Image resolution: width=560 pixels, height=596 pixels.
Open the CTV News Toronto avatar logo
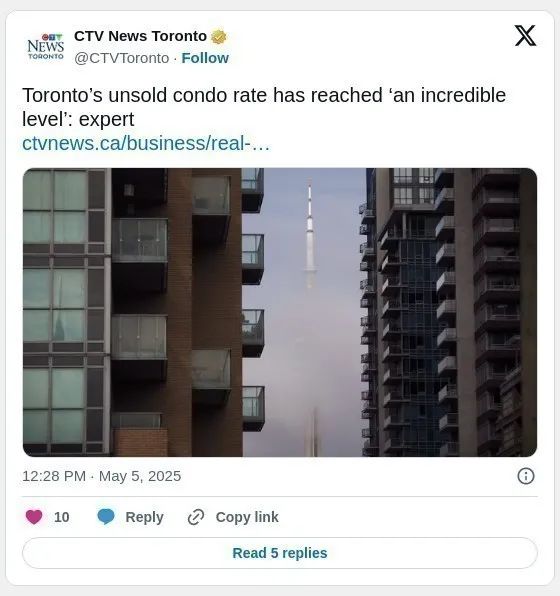tap(46, 46)
